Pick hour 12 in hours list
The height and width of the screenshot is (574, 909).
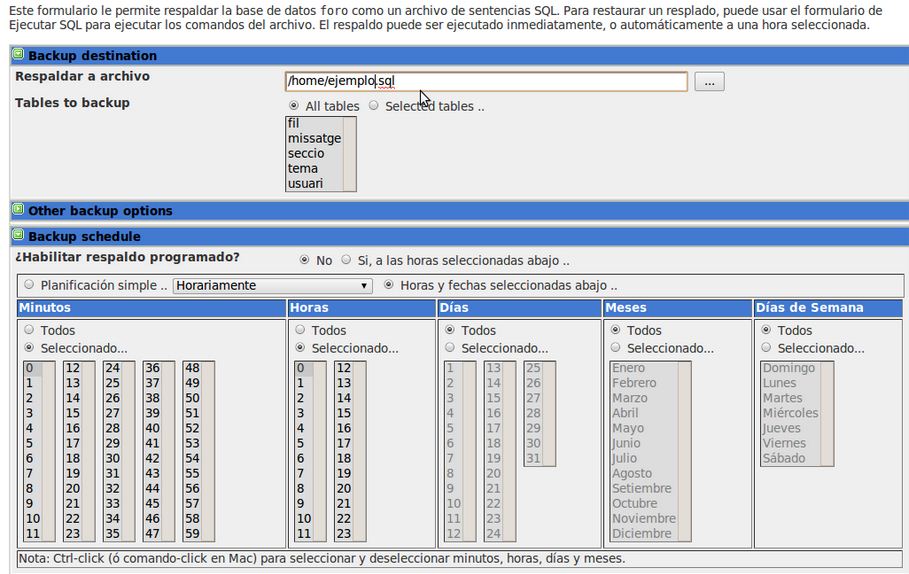coord(343,368)
